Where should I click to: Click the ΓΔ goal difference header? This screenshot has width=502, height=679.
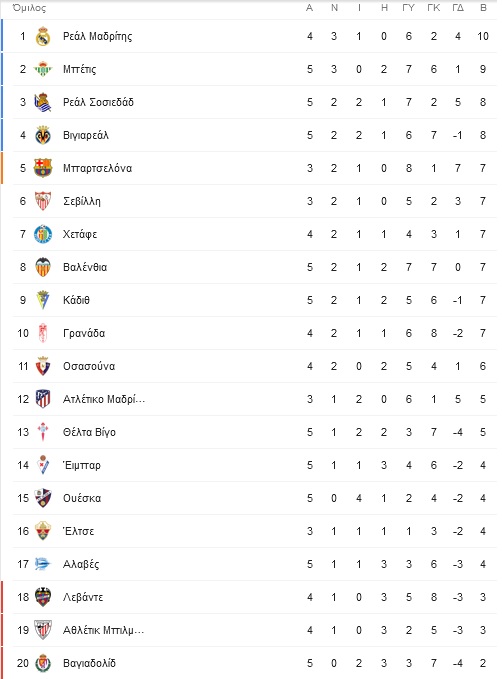click(458, 8)
